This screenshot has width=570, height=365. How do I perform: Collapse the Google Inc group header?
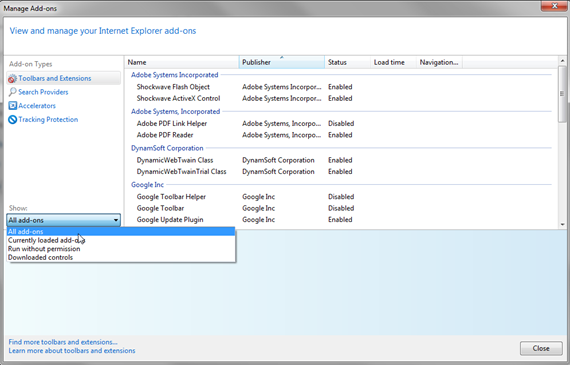pos(147,185)
